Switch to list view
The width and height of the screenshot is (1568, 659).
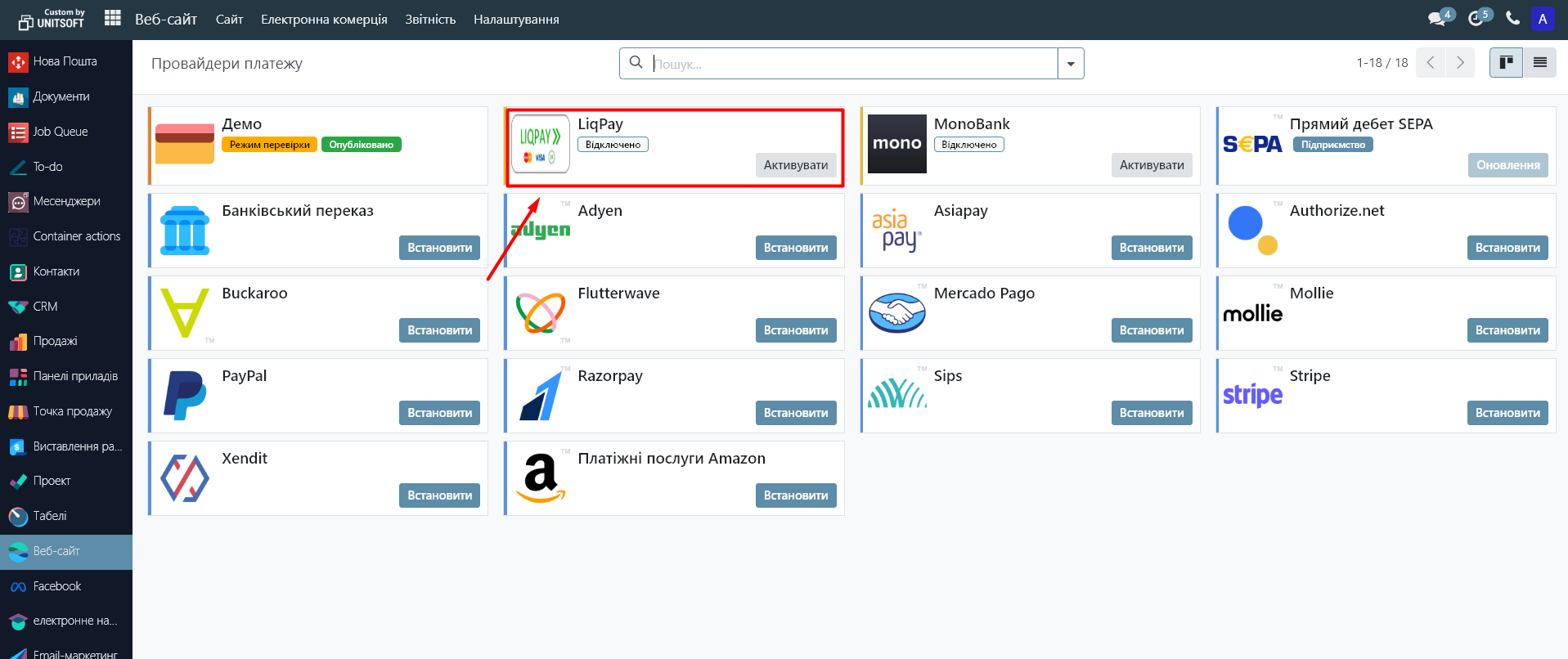point(1539,63)
